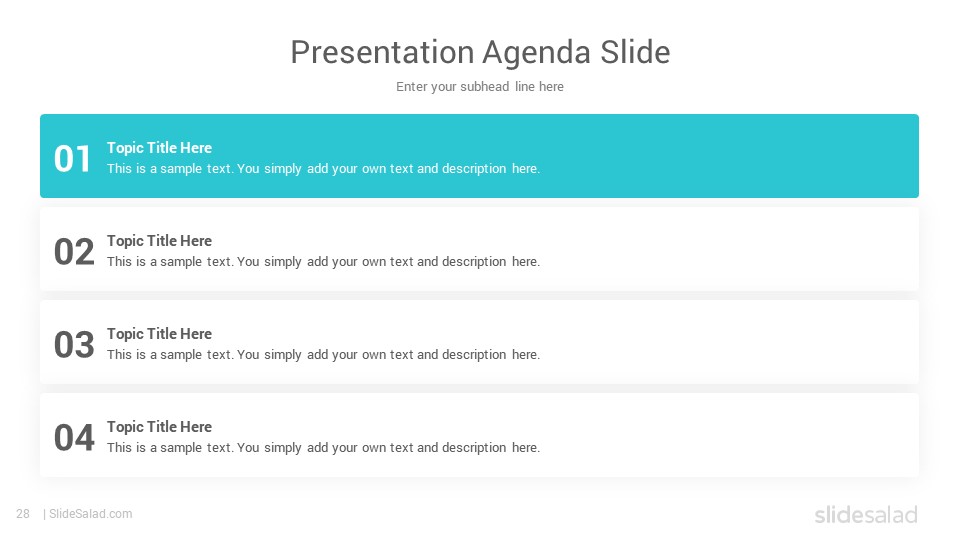Click the slidesalad logo in the corner

click(x=866, y=515)
